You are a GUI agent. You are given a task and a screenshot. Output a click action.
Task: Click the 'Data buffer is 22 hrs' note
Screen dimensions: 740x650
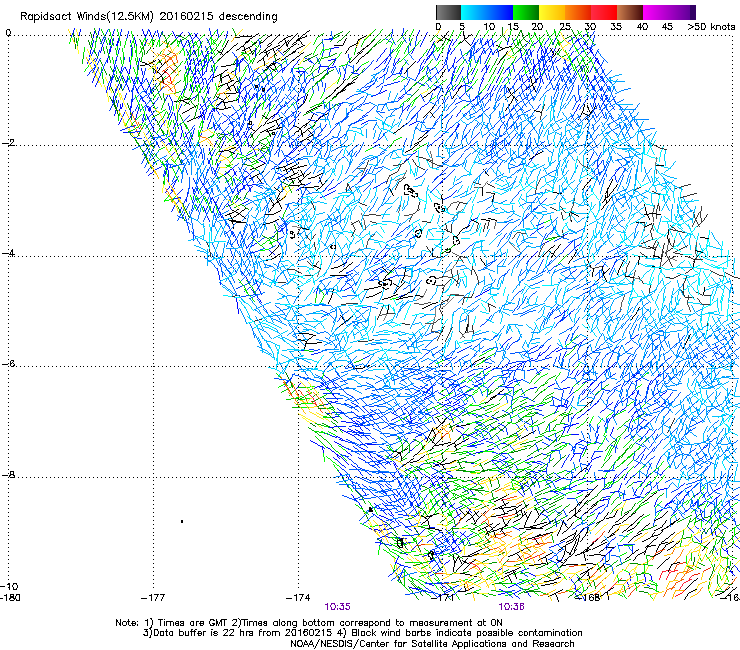click(x=362, y=633)
